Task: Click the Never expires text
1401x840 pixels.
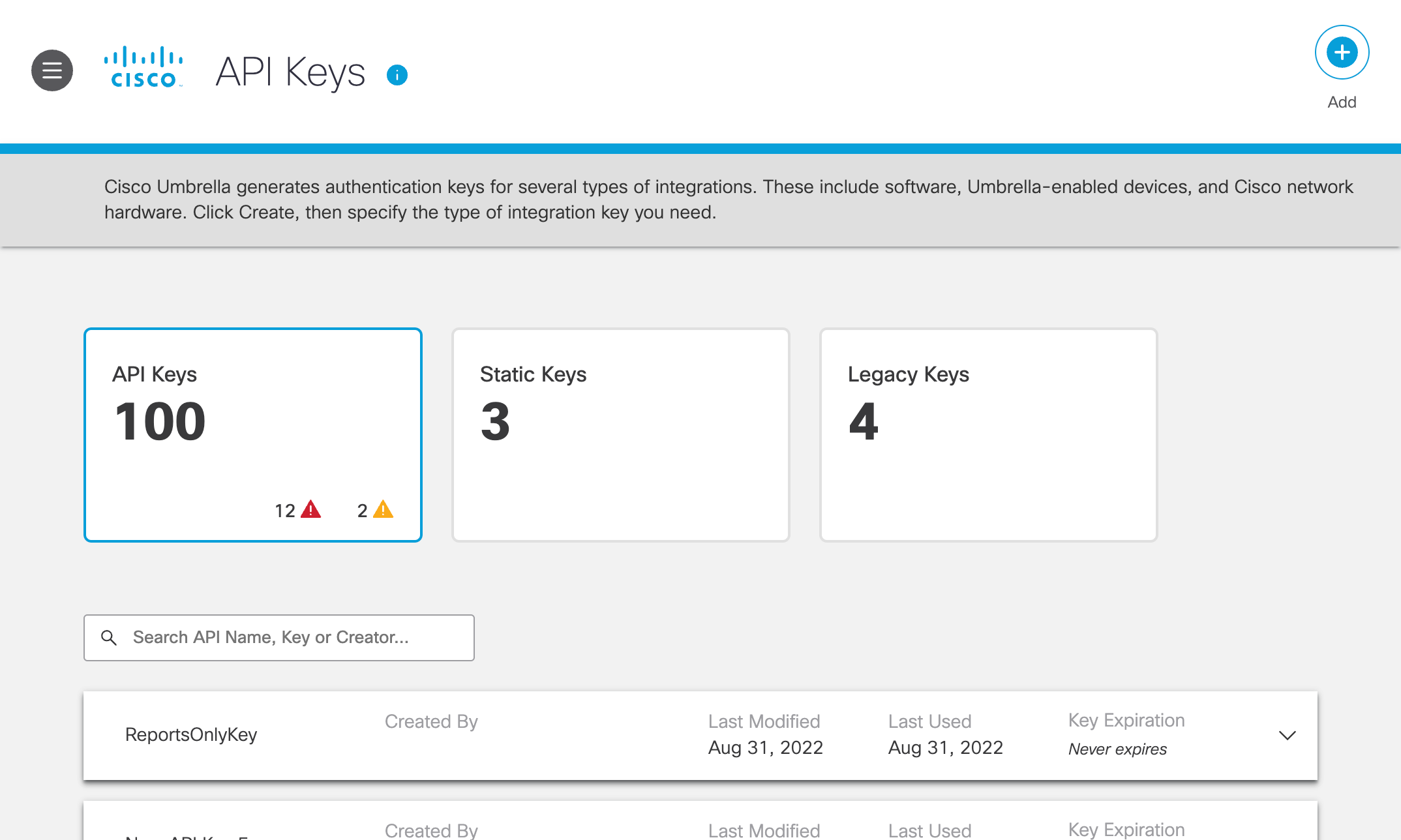Action: pos(1117,749)
